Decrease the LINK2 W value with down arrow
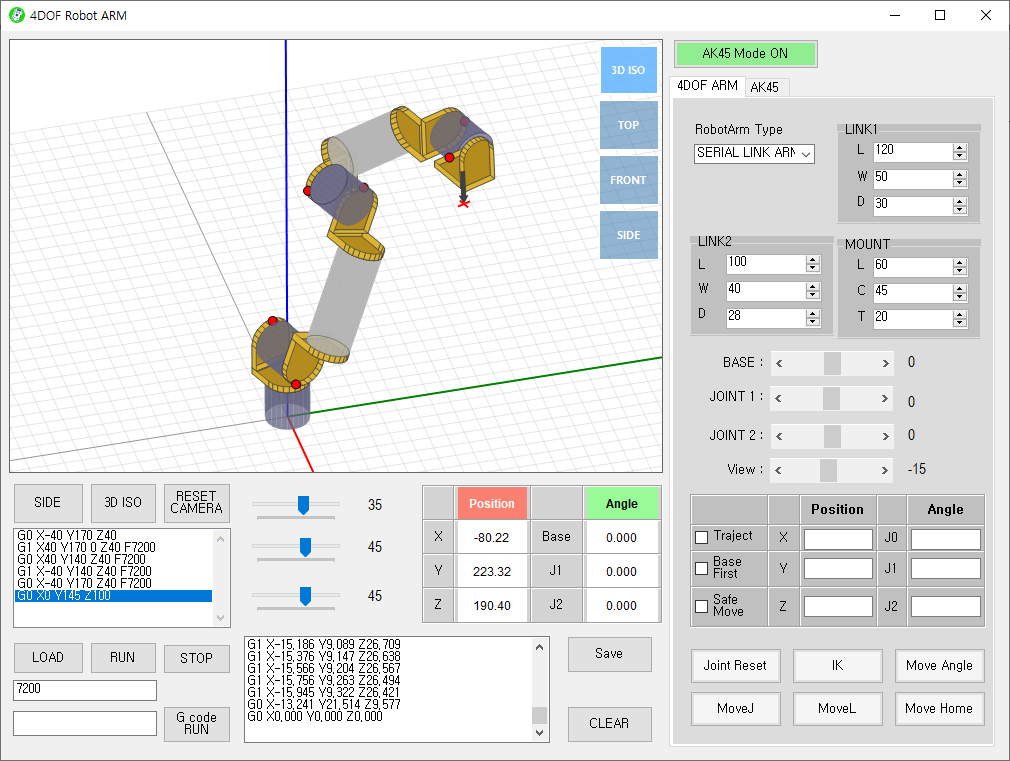 click(813, 296)
